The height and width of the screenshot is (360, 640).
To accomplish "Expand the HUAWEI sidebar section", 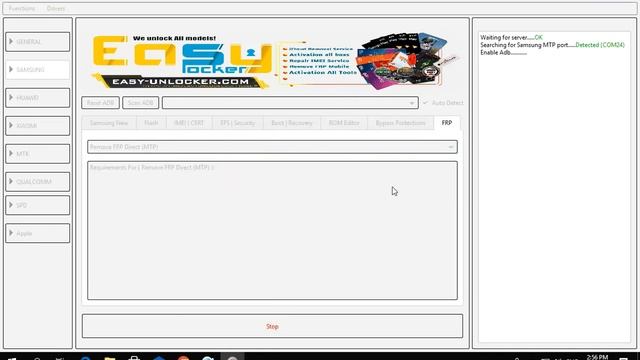I will pyautogui.click(x=38, y=98).
